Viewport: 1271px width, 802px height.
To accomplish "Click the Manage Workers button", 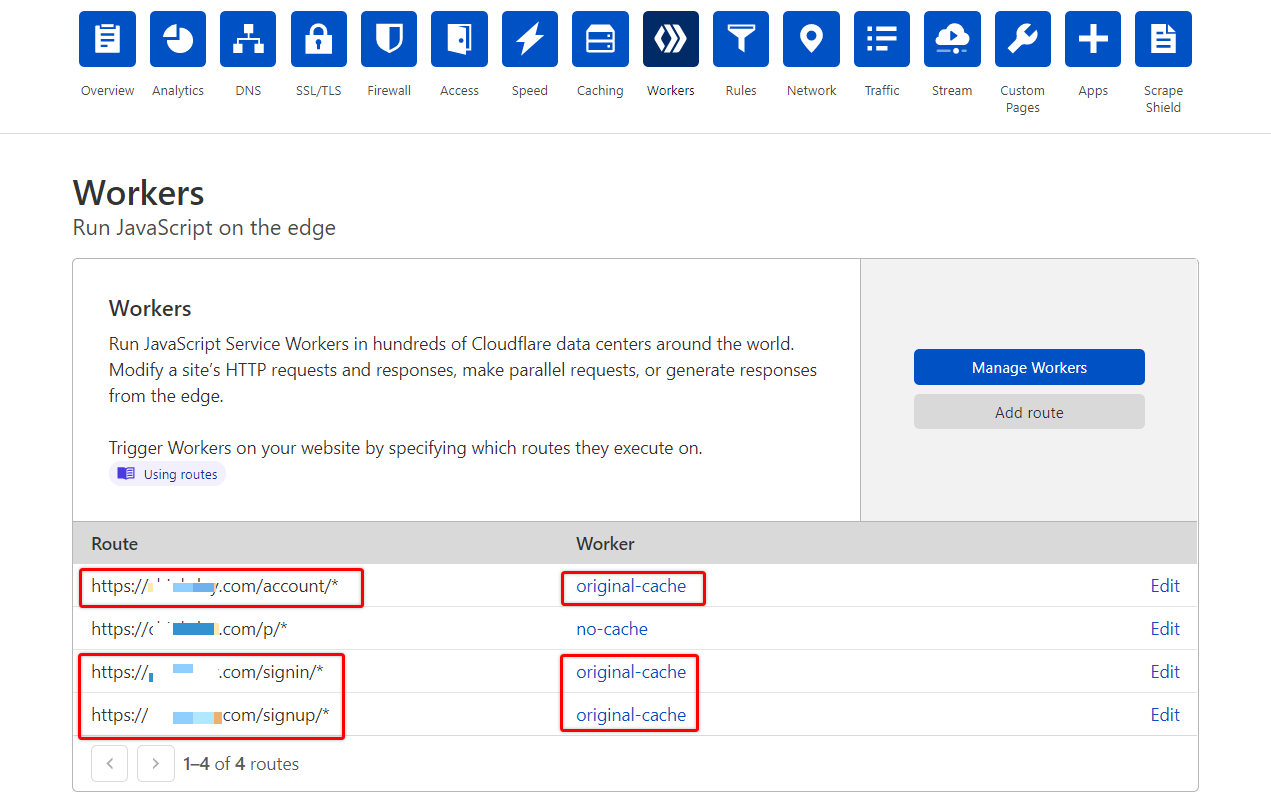I will pos(1029,367).
